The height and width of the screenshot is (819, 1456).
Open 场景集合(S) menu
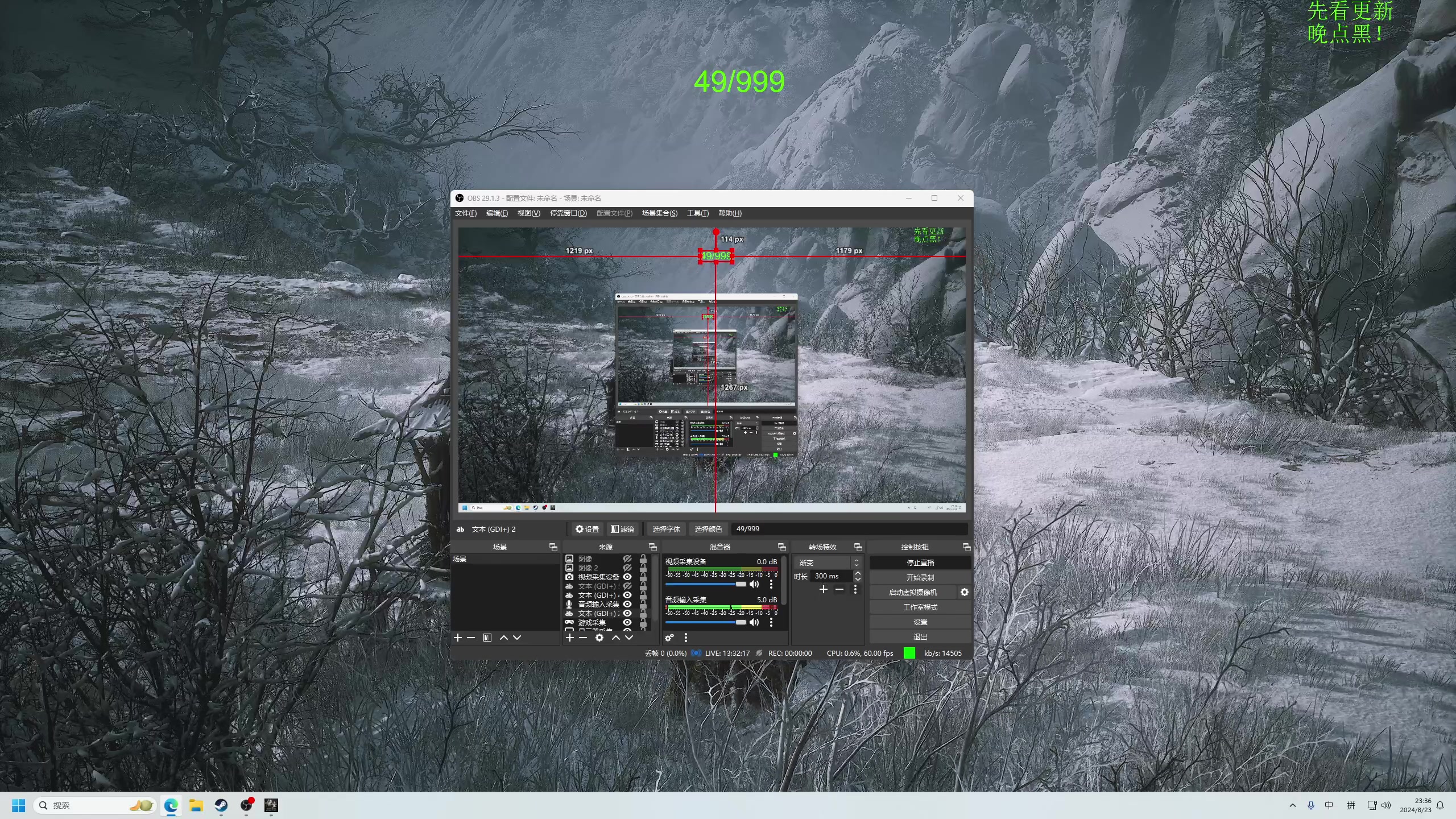pos(660,213)
